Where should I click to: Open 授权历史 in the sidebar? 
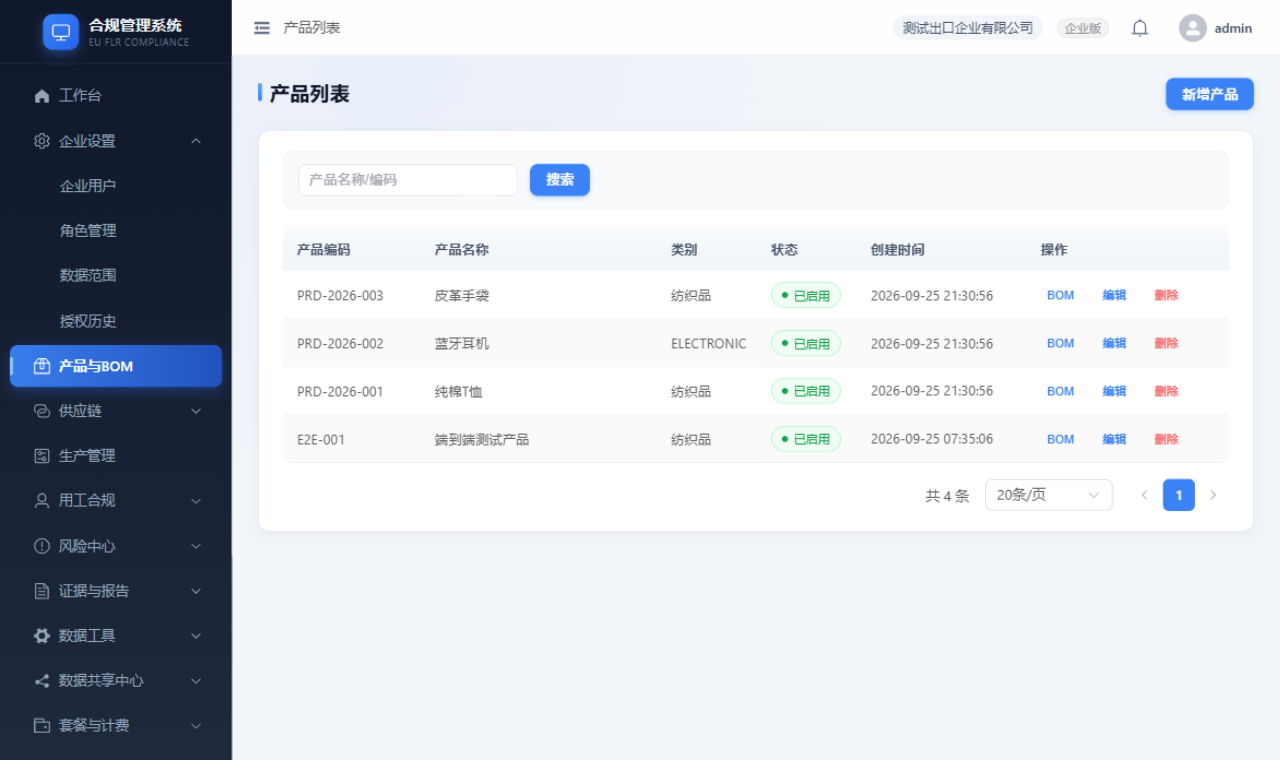(x=88, y=321)
